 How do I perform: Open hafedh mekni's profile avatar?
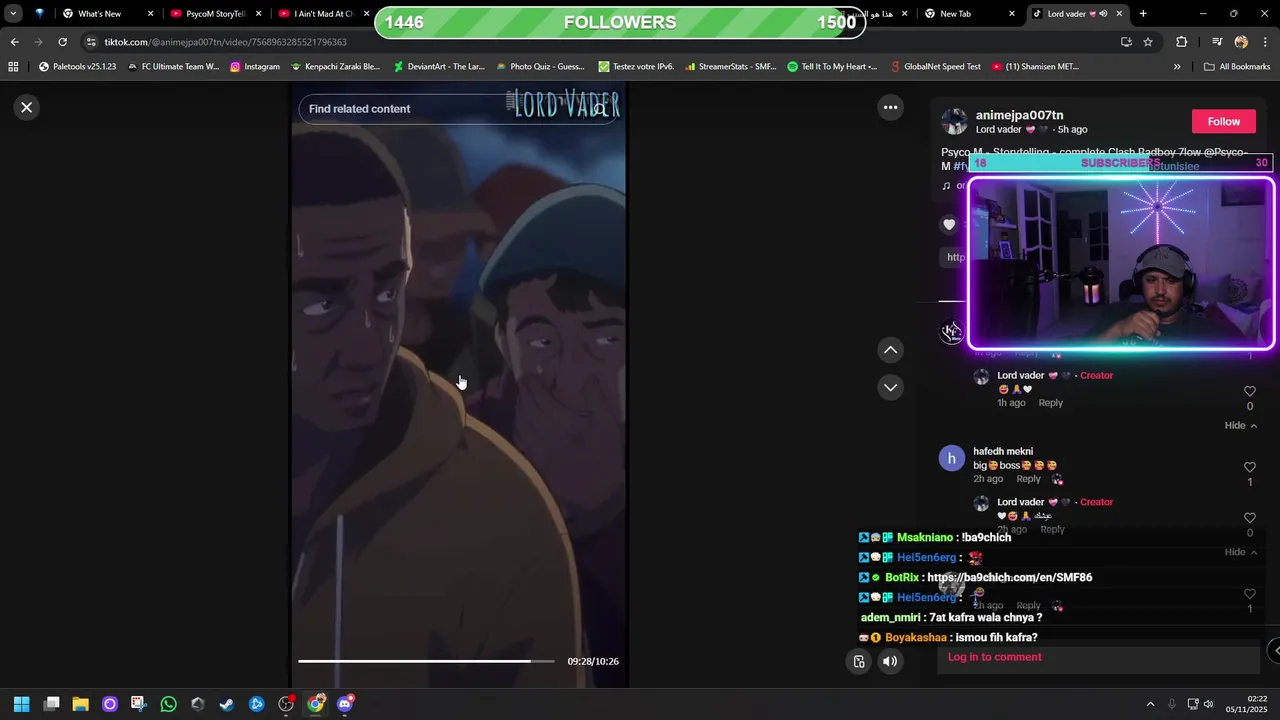[x=951, y=458]
